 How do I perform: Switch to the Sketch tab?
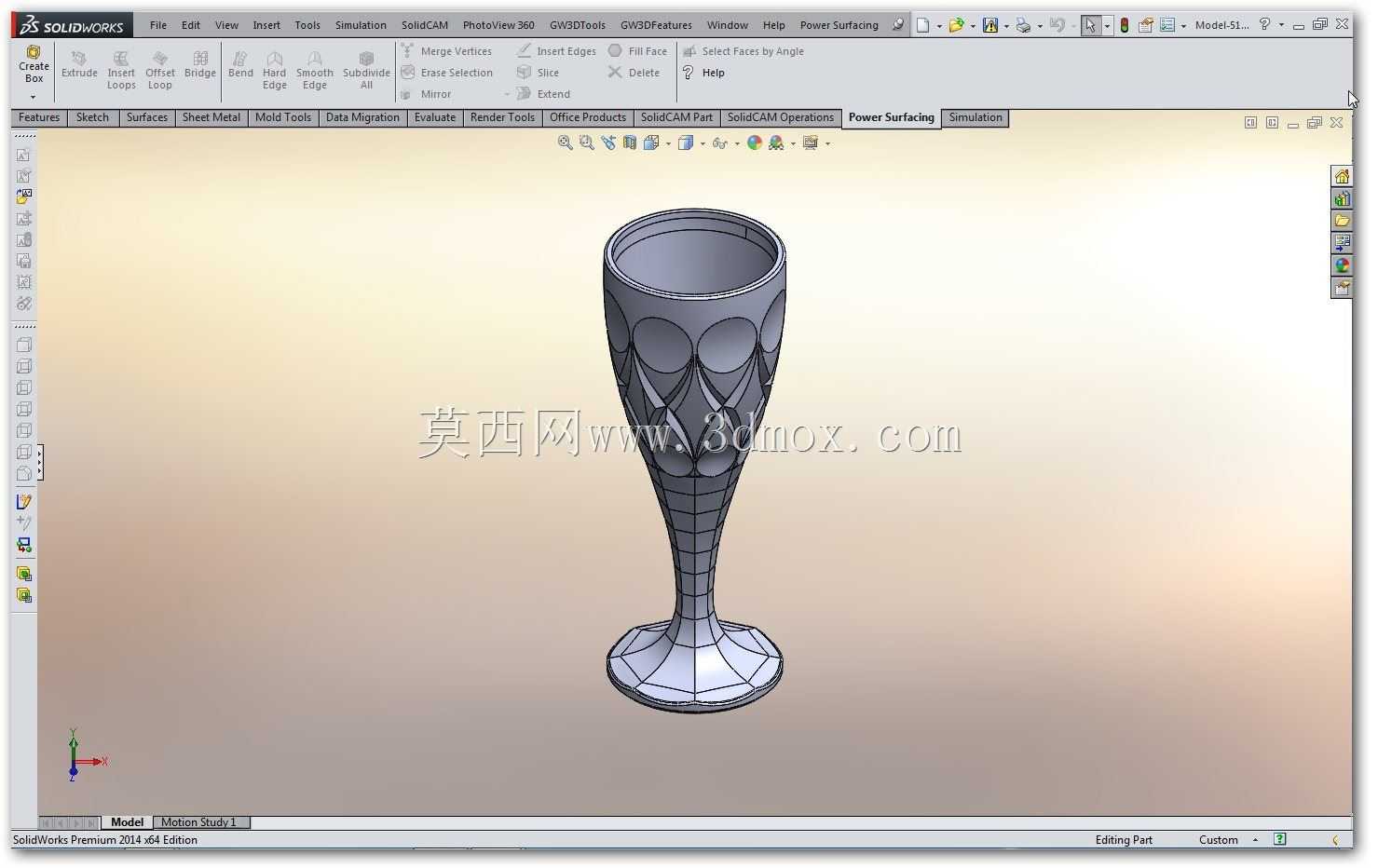click(92, 117)
